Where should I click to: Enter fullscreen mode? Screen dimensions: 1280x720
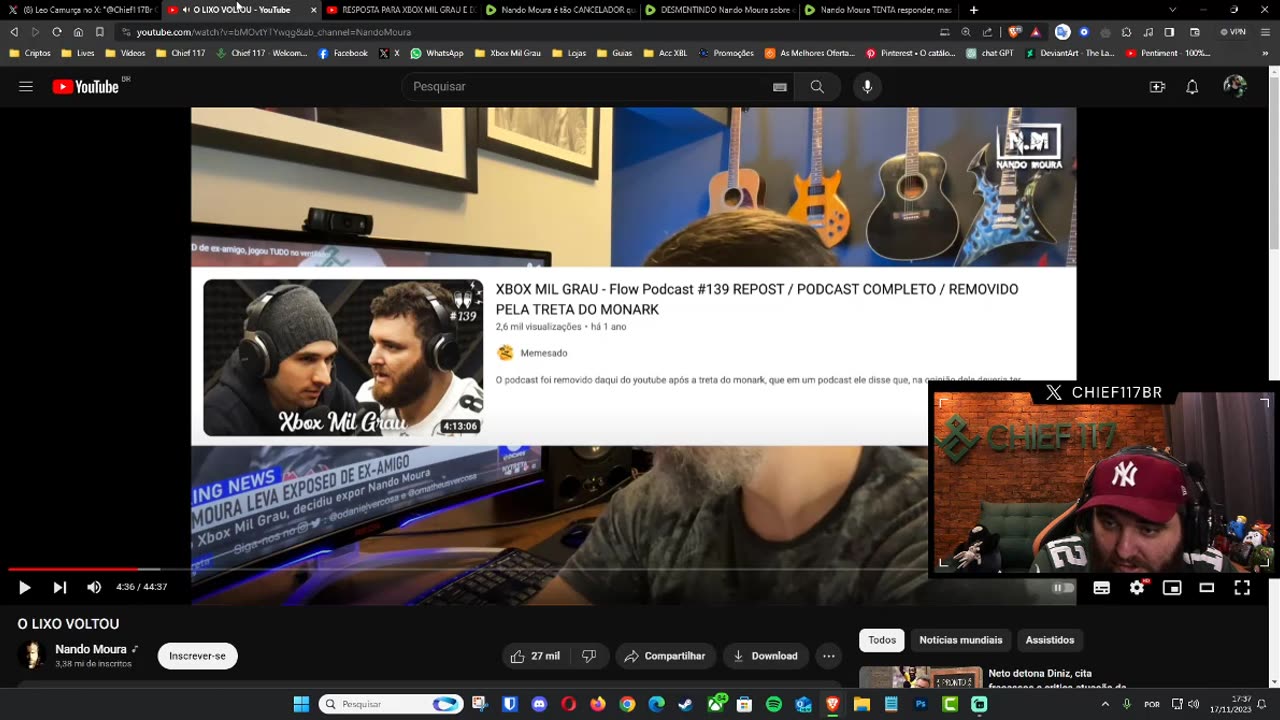click(1242, 588)
